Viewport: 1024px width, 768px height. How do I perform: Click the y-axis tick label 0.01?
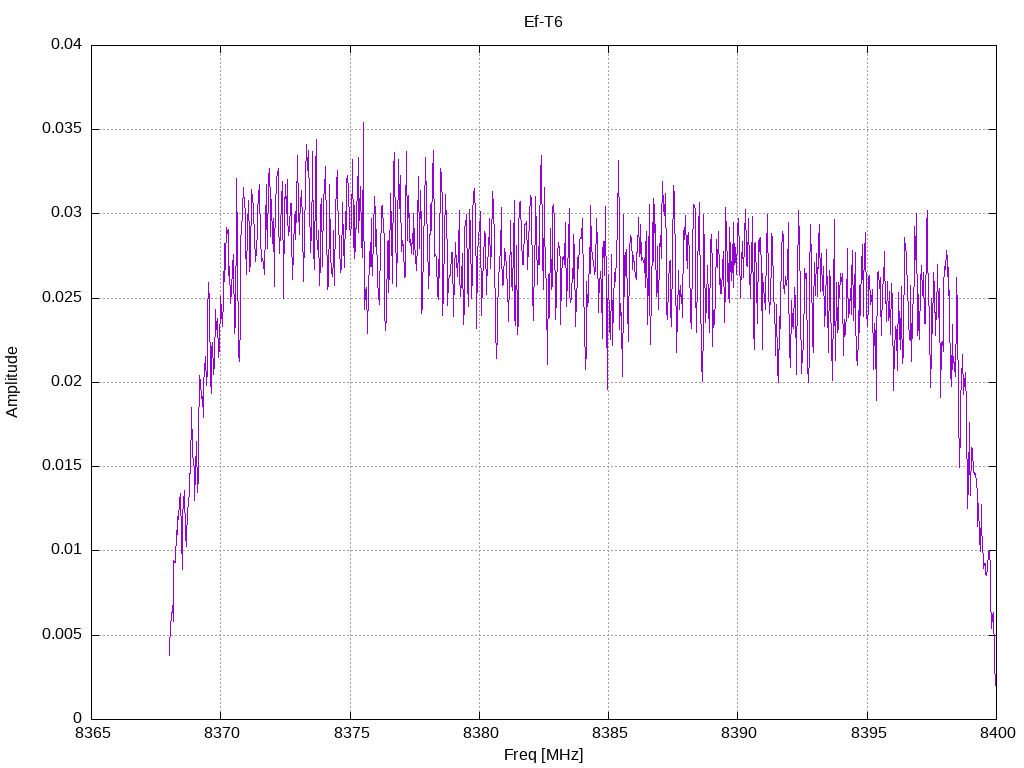coord(67,550)
